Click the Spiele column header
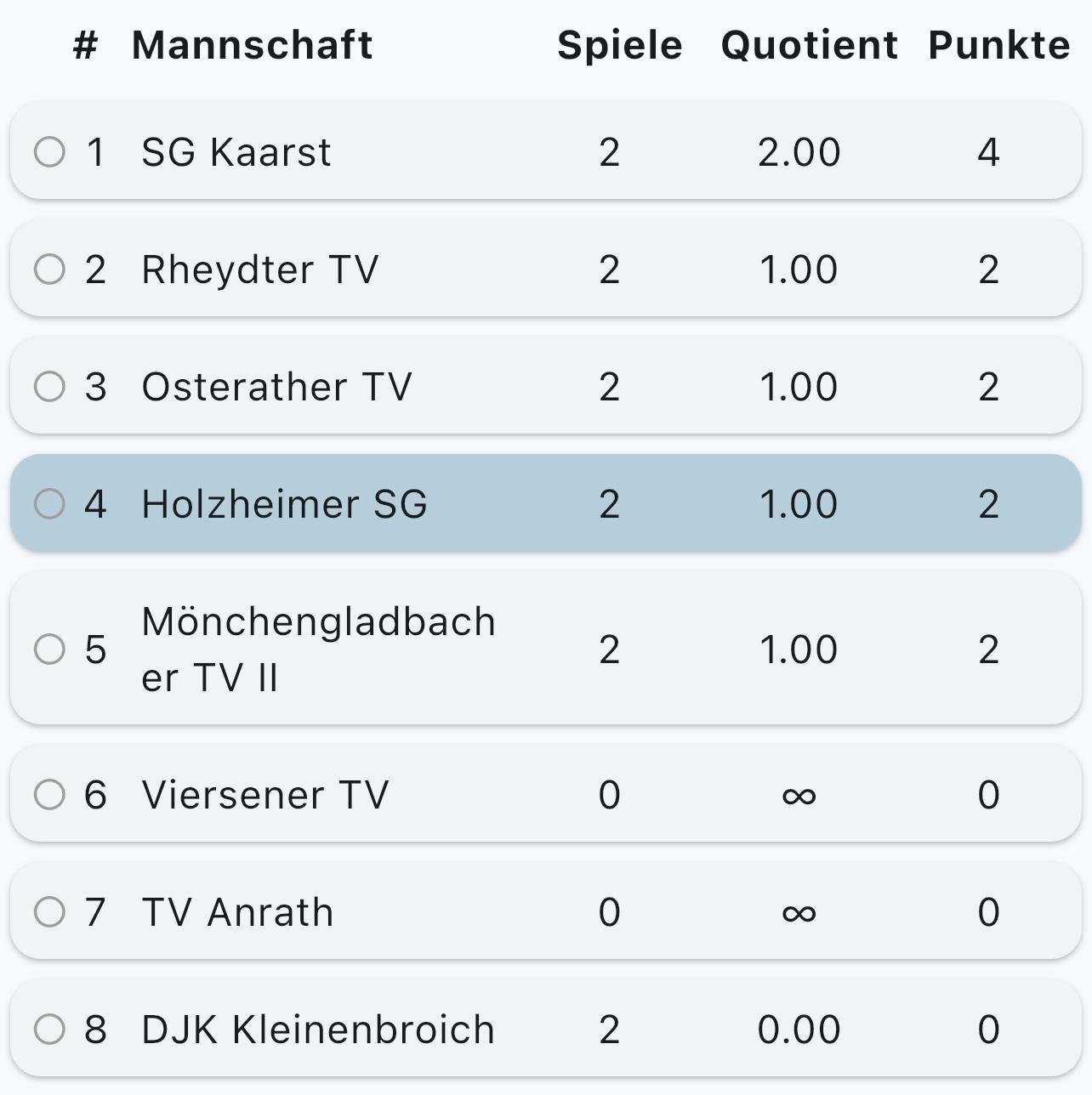The width and height of the screenshot is (1092, 1095). click(619, 45)
